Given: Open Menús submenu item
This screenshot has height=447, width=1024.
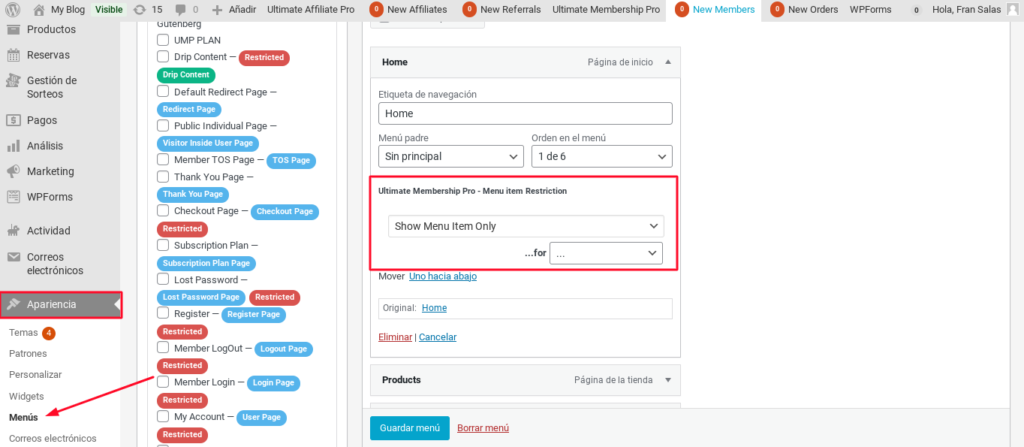Looking at the screenshot, I should [x=24, y=417].
